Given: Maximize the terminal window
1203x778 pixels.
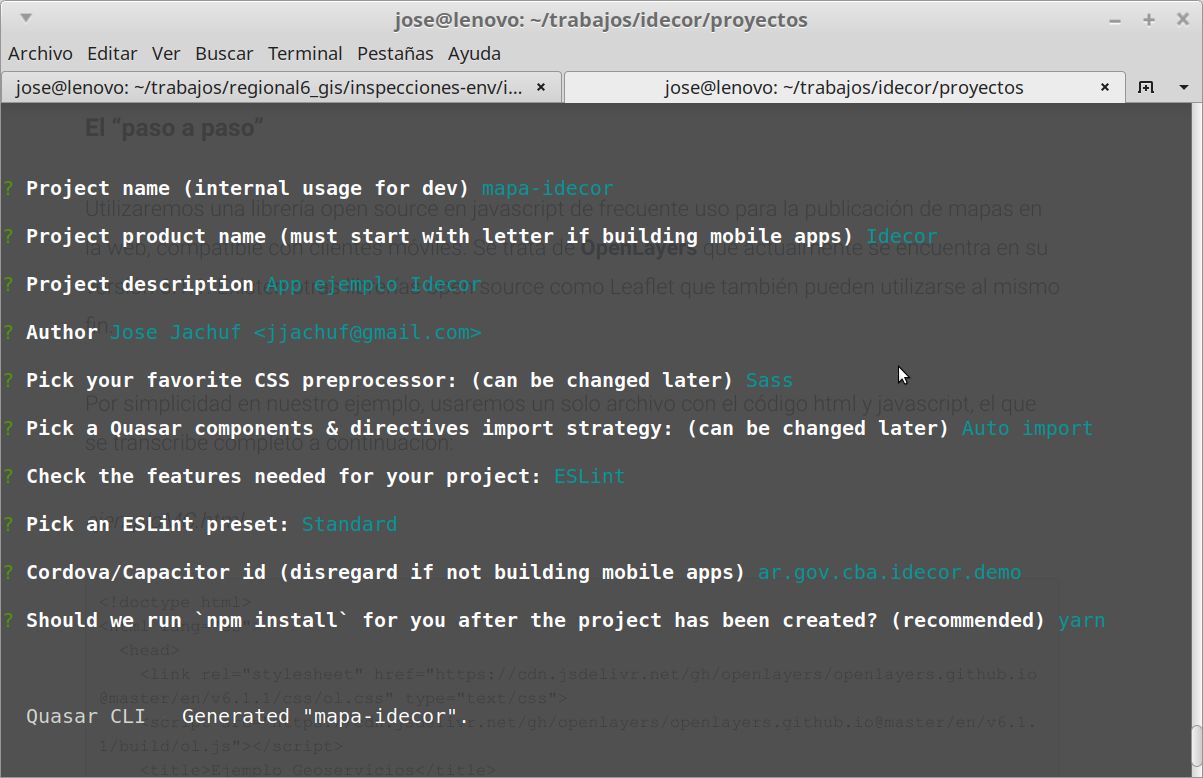Looking at the screenshot, I should click(1149, 20).
